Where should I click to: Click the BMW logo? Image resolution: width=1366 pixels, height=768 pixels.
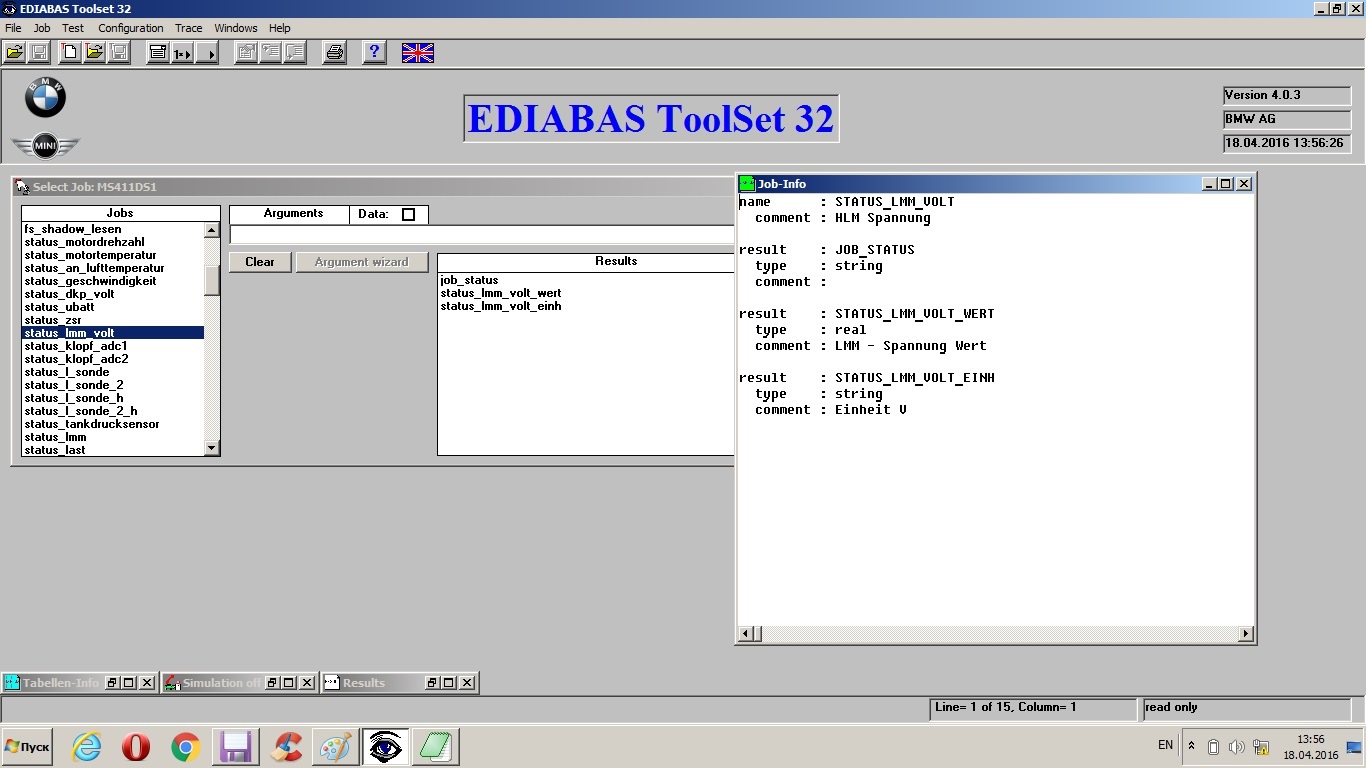coord(45,97)
